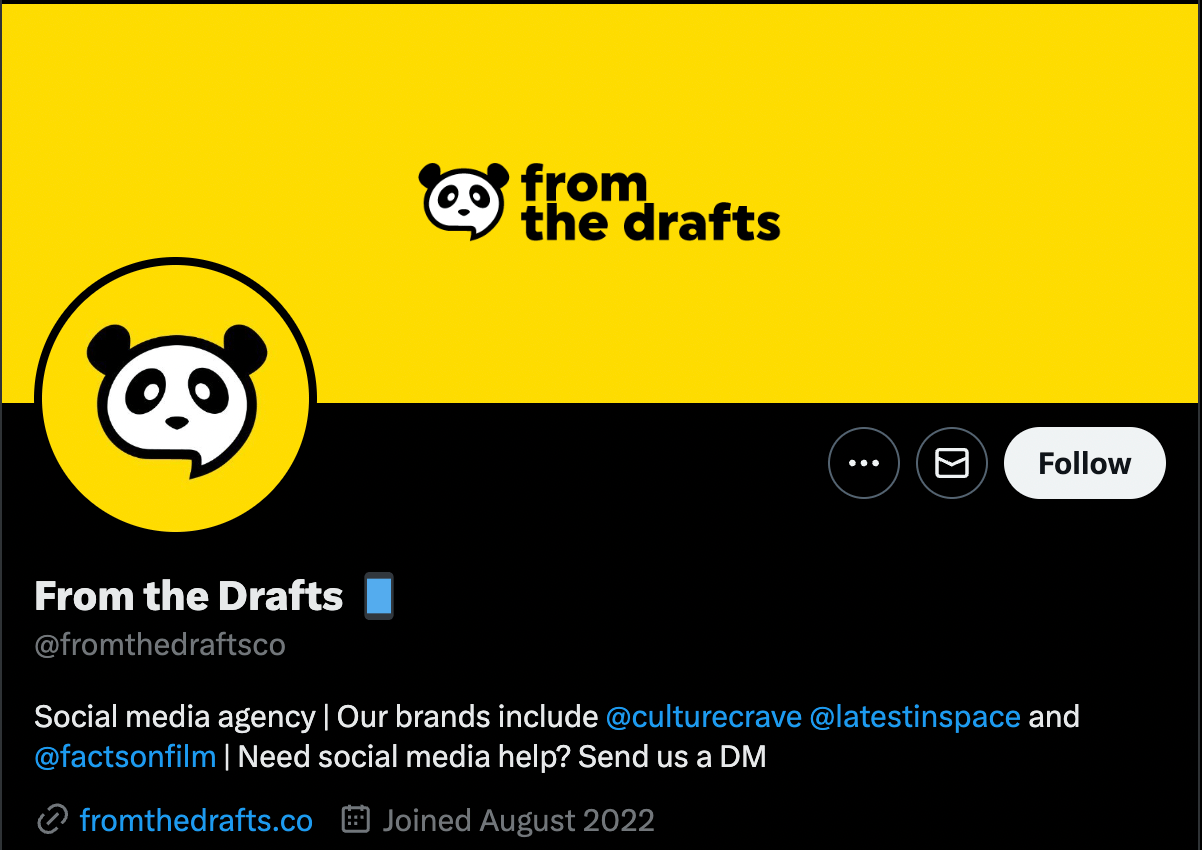The height and width of the screenshot is (850, 1202).
Task: Click the 'from the drafts' banner wordmark
Action: [x=650, y=204]
